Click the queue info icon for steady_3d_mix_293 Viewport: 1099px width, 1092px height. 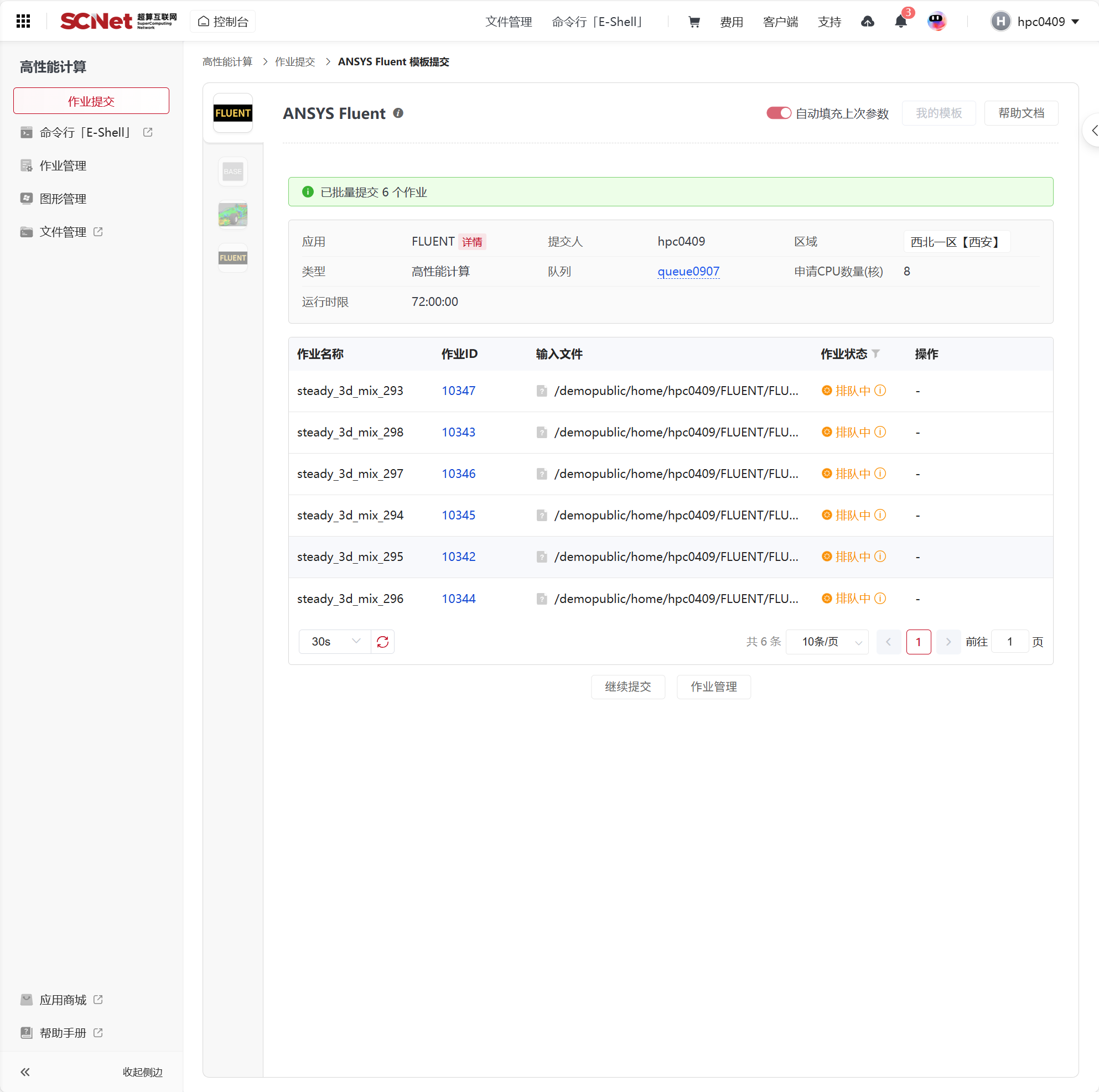point(880,391)
